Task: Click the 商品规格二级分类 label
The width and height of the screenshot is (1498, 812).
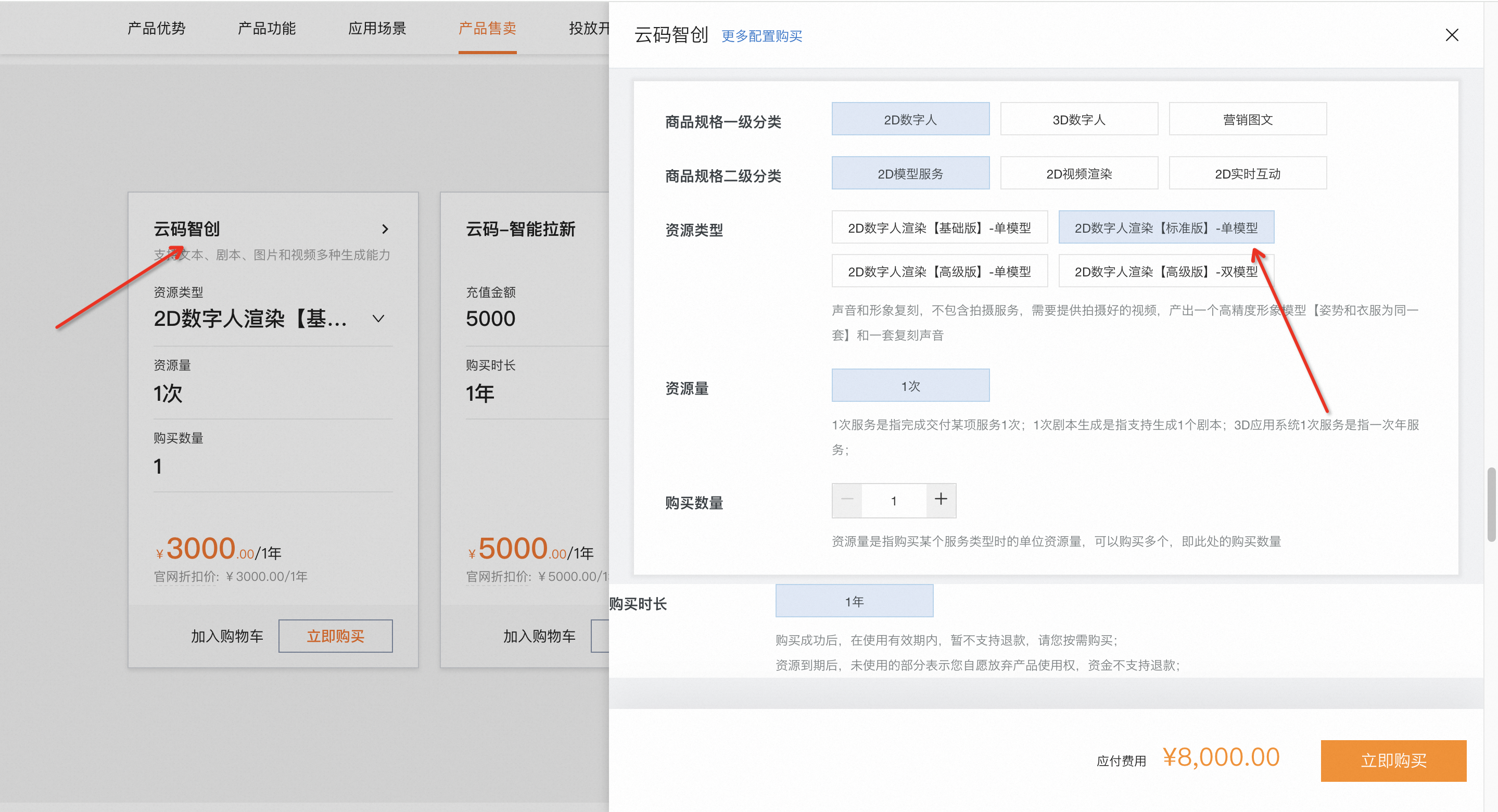Action: pyautogui.click(x=723, y=176)
